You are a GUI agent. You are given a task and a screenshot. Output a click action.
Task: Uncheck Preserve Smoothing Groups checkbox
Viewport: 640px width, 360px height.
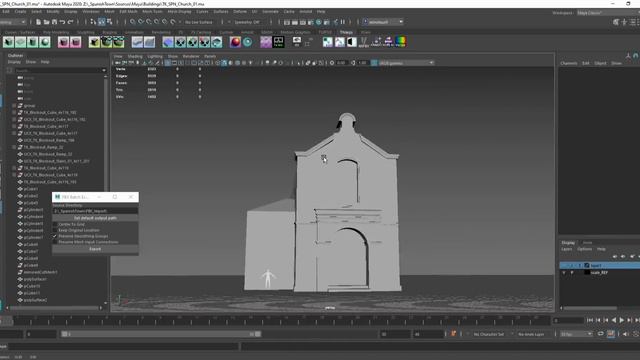[55, 236]
